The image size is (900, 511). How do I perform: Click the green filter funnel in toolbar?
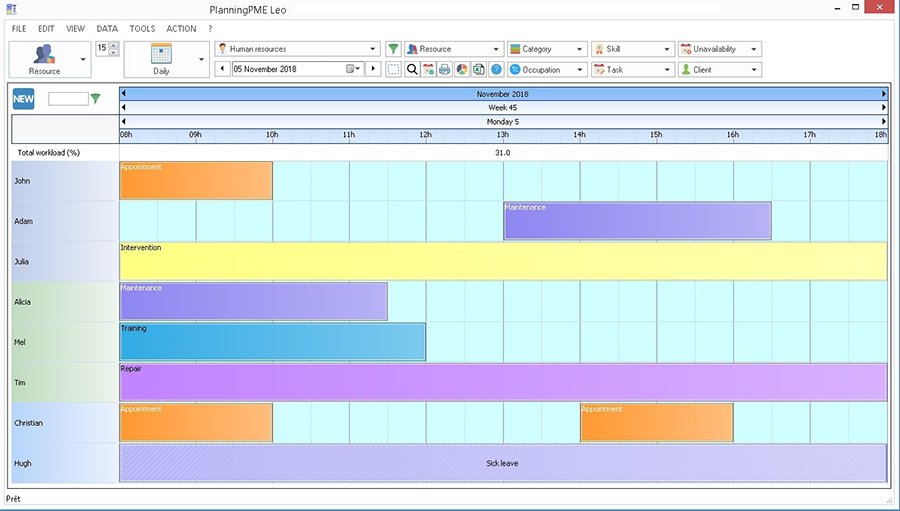(393, 49)
